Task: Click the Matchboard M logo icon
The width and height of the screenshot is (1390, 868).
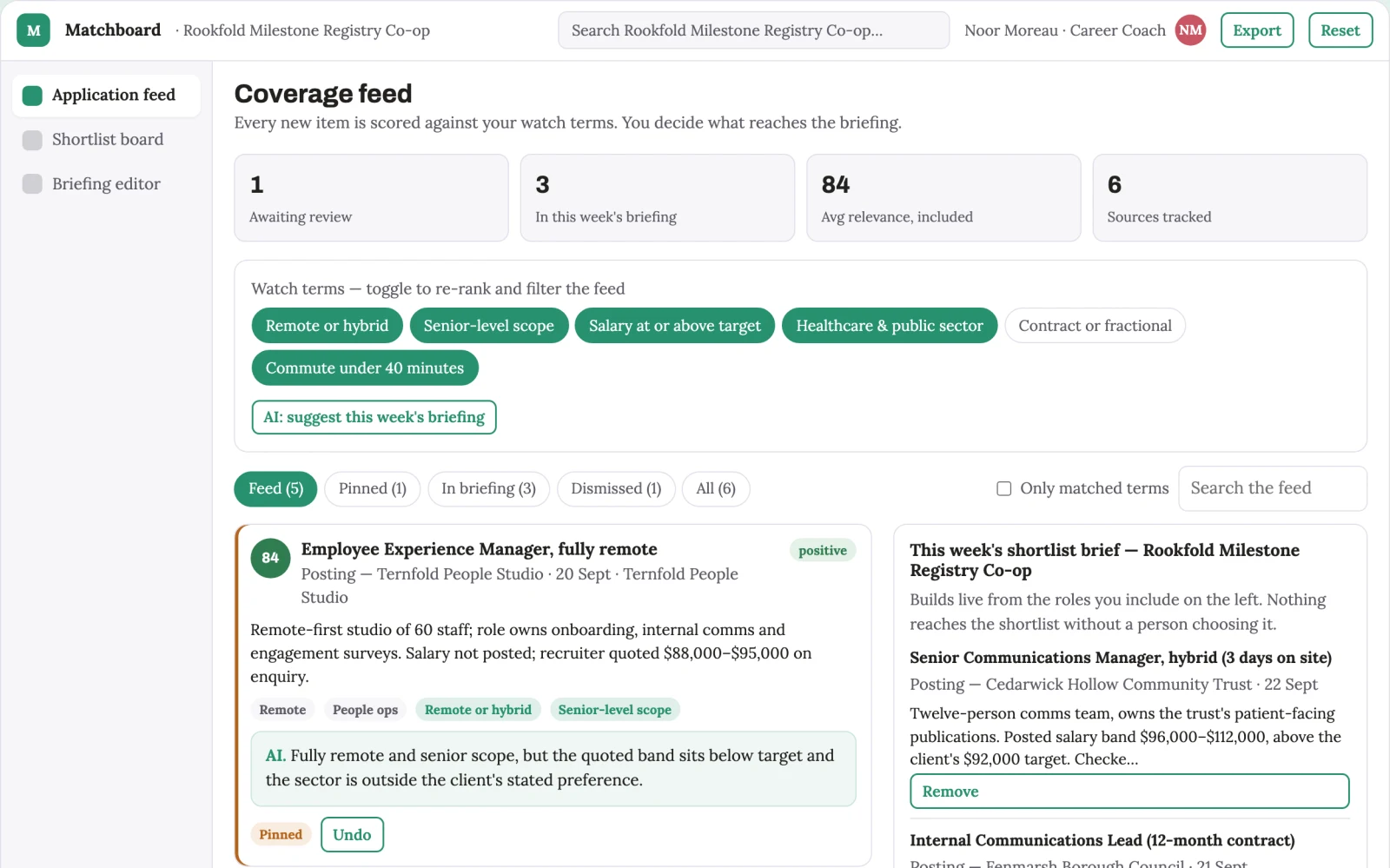Action: [x=33, y=30]
